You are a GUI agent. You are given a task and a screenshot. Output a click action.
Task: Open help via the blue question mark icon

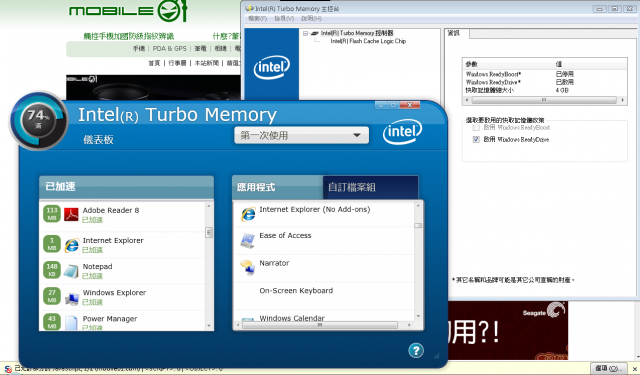tap(416, 350)
